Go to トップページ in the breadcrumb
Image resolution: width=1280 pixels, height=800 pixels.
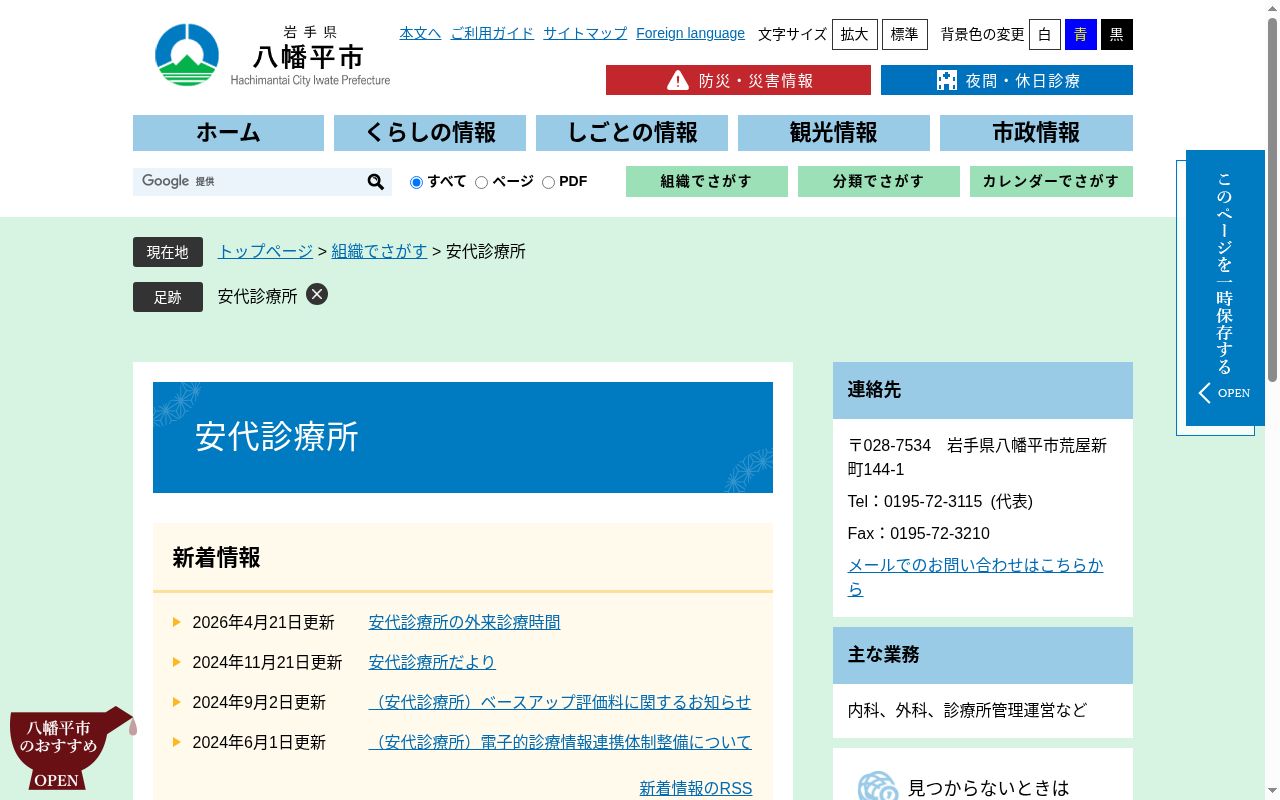tap(265, 252)
